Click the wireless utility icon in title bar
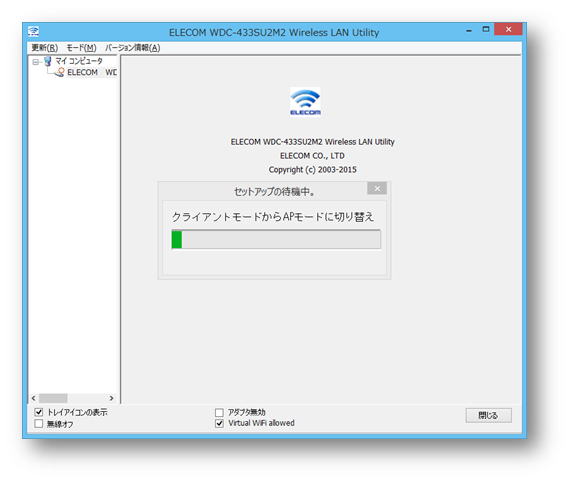The height and width of the screenshot is (481, 569). click(x=34, y=32)
